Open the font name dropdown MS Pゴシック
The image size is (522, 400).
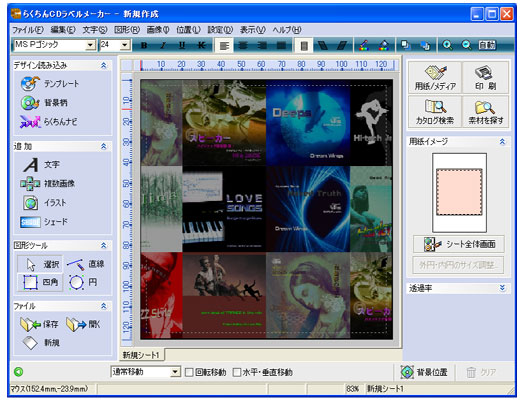(90, 45)
